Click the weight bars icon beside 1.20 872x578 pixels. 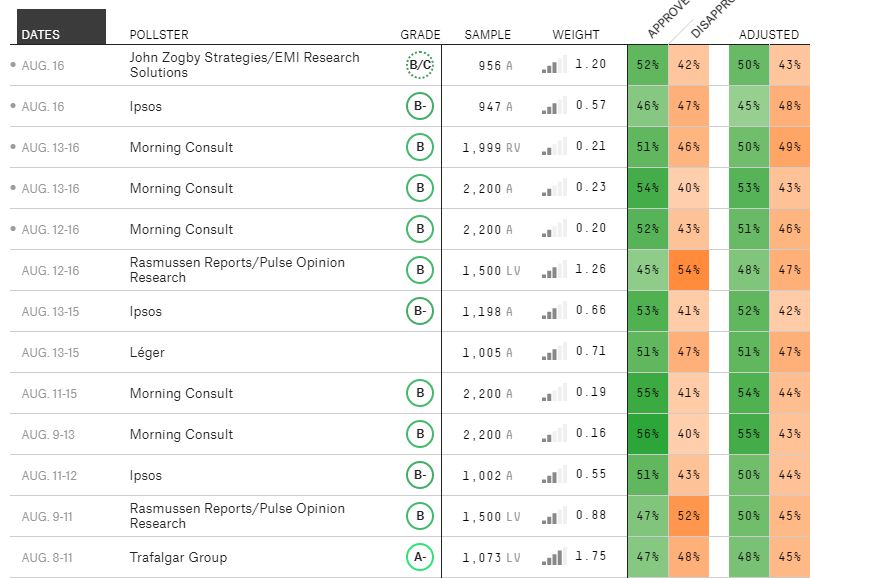tap(554, 65)
